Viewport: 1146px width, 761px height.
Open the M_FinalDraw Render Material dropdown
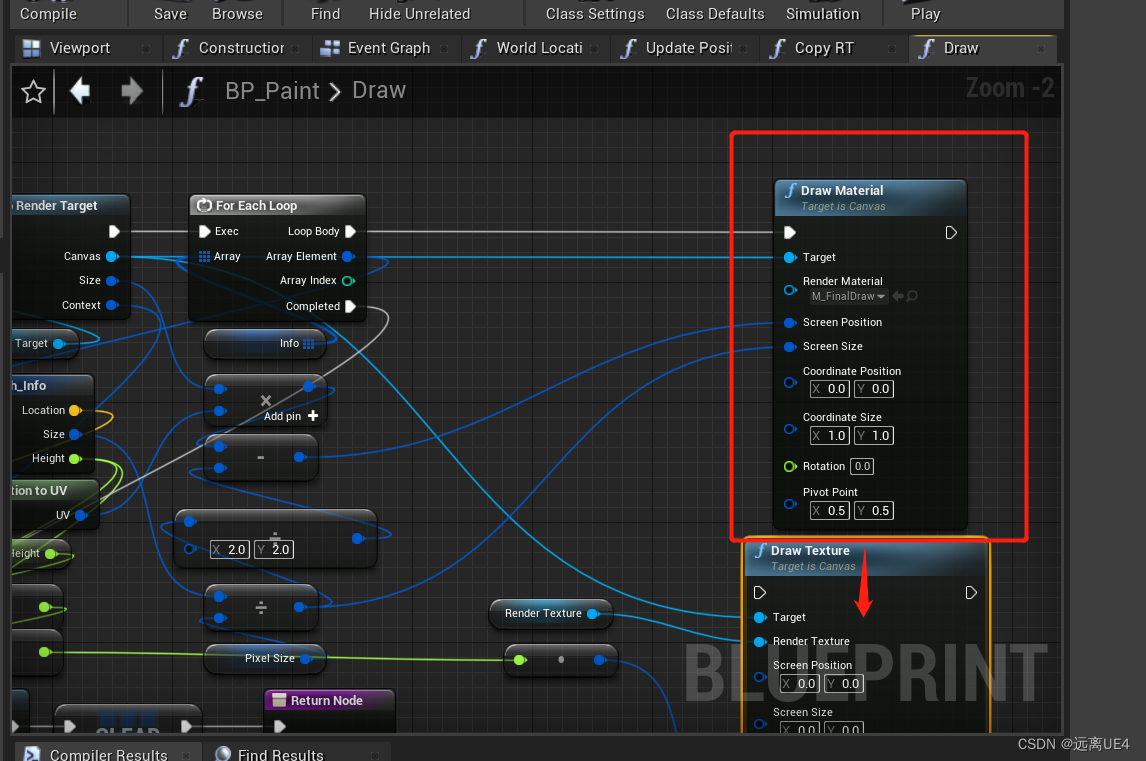[848, 296]
